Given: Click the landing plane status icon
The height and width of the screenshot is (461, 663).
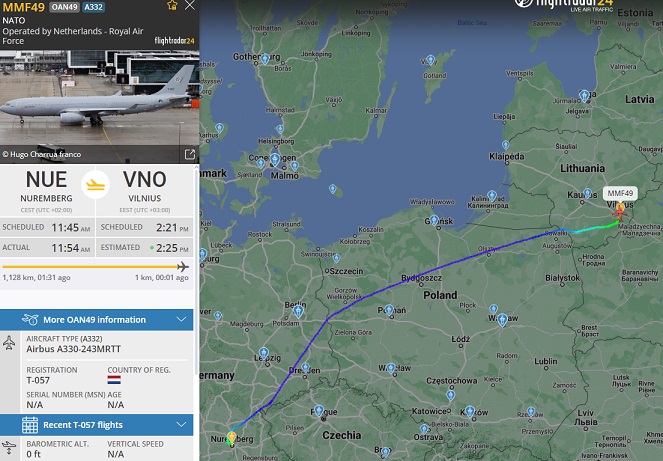Looking at the screenshot, I should click(96, 184).
